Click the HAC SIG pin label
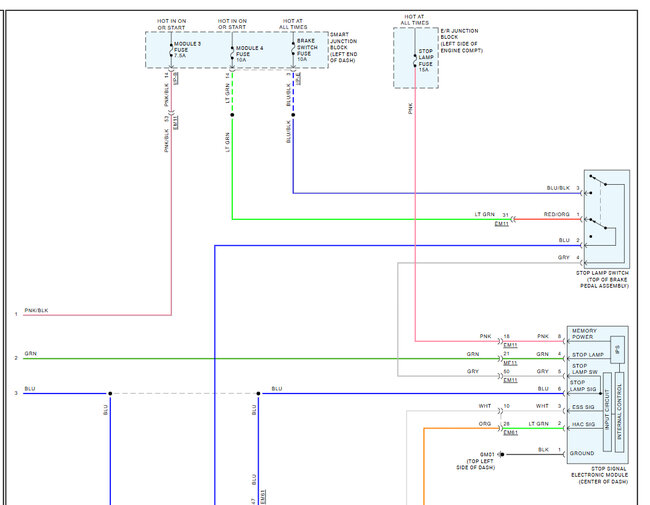The width and height of the screenshot is (650, 505). (583, 424)
